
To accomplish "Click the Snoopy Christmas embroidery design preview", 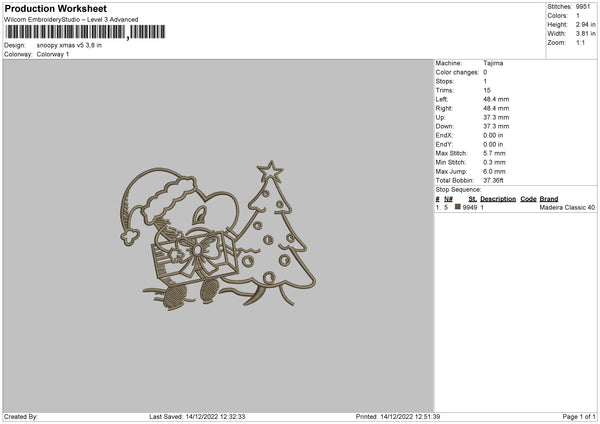I will pyautogui.click(x=218, y=234).
